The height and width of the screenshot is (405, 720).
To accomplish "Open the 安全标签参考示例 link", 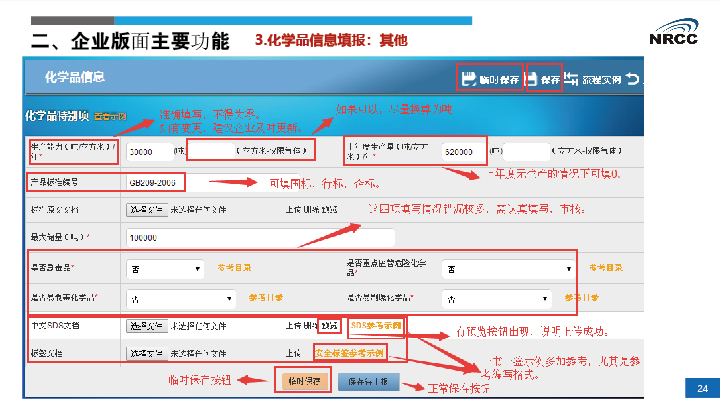I will click(350, 353).
